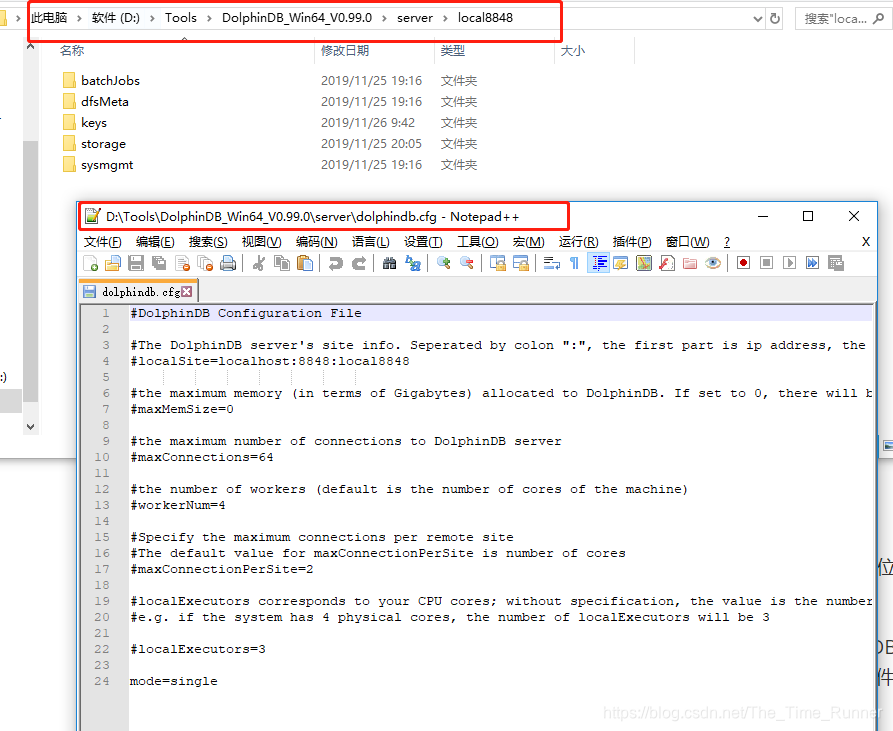Click Explorer refresh button
The height and width of the screenshot is (731, 893).
pyautogui.click(x=775, y=19)
